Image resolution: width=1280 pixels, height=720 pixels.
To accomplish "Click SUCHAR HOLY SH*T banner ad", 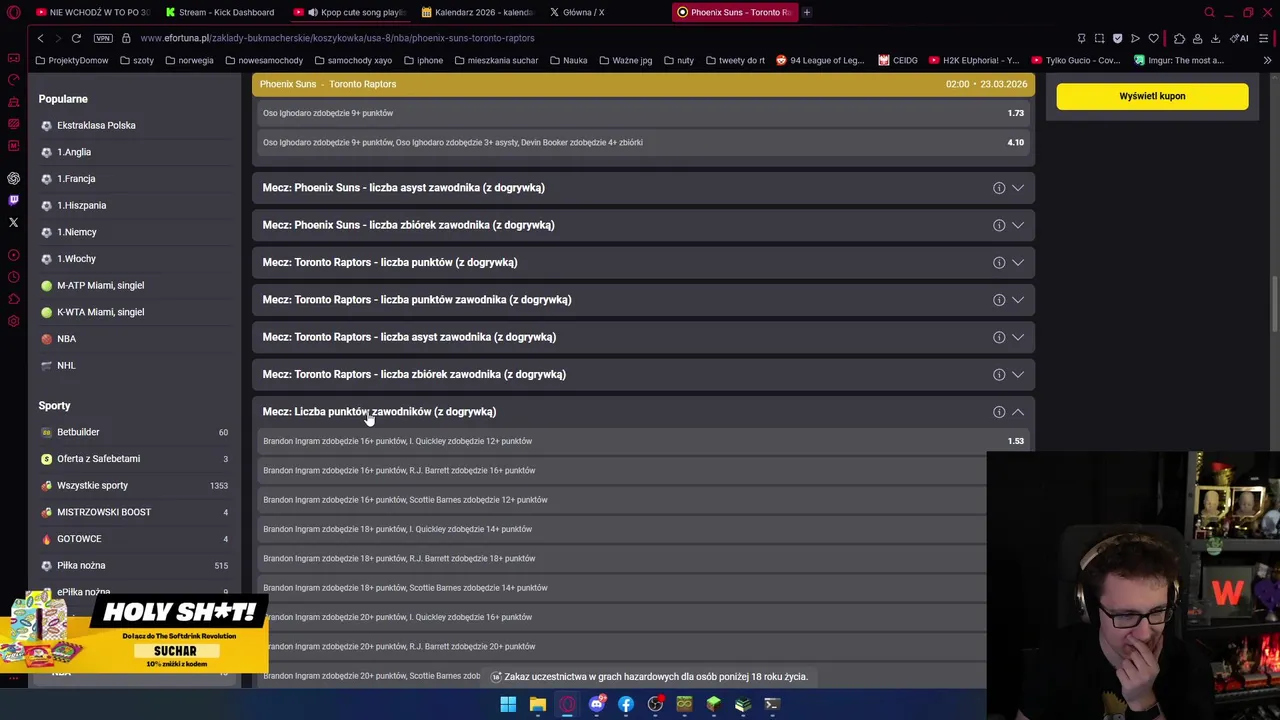I will coord(135,634).
